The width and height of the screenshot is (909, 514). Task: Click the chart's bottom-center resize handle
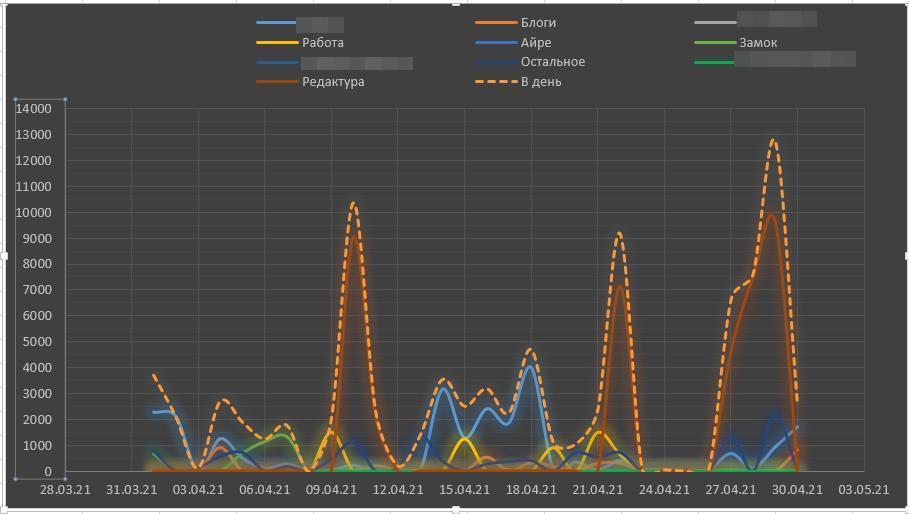(456, 510)
